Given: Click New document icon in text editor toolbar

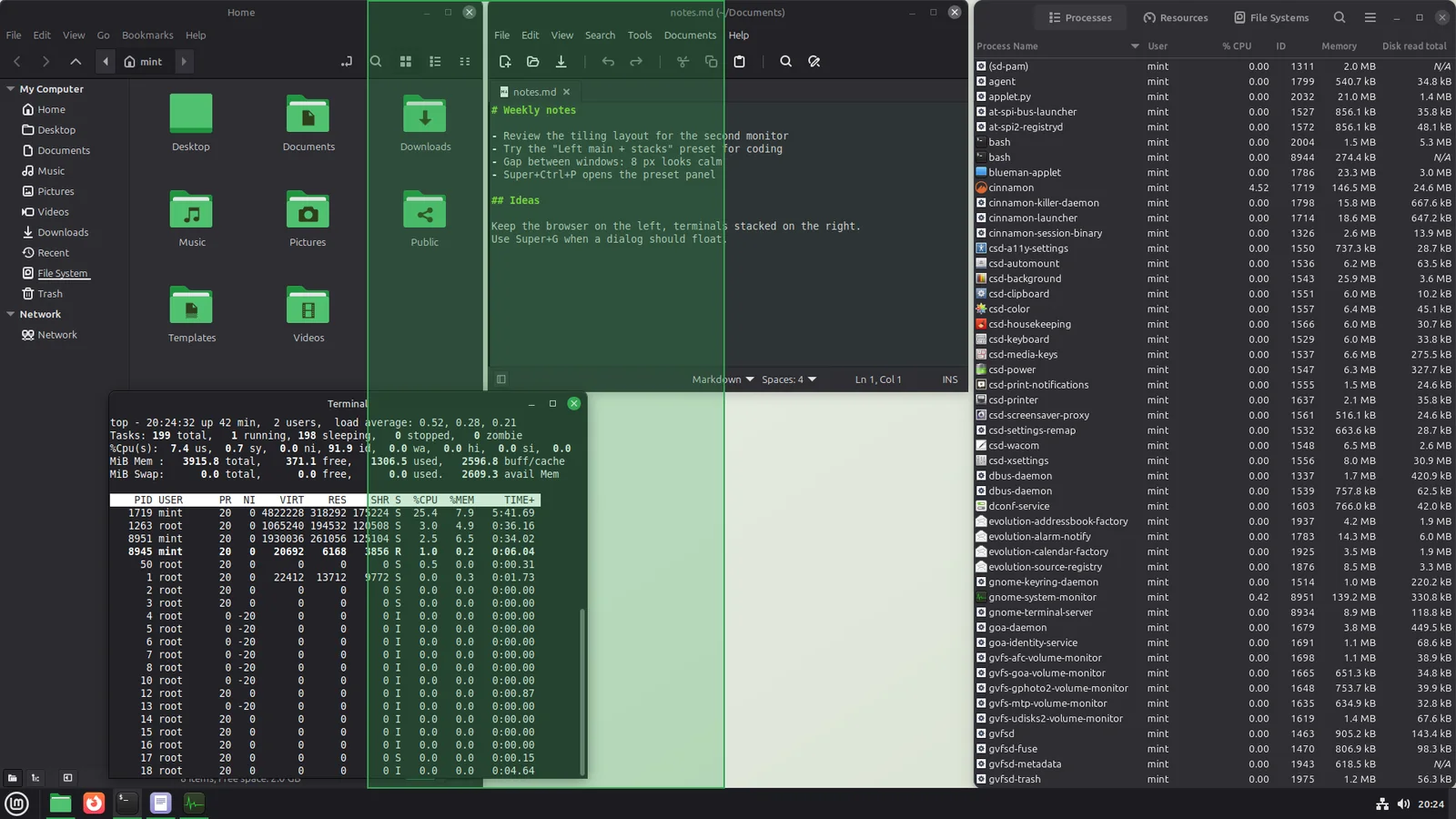Looking at the screenshot, I should pos(505,62).
